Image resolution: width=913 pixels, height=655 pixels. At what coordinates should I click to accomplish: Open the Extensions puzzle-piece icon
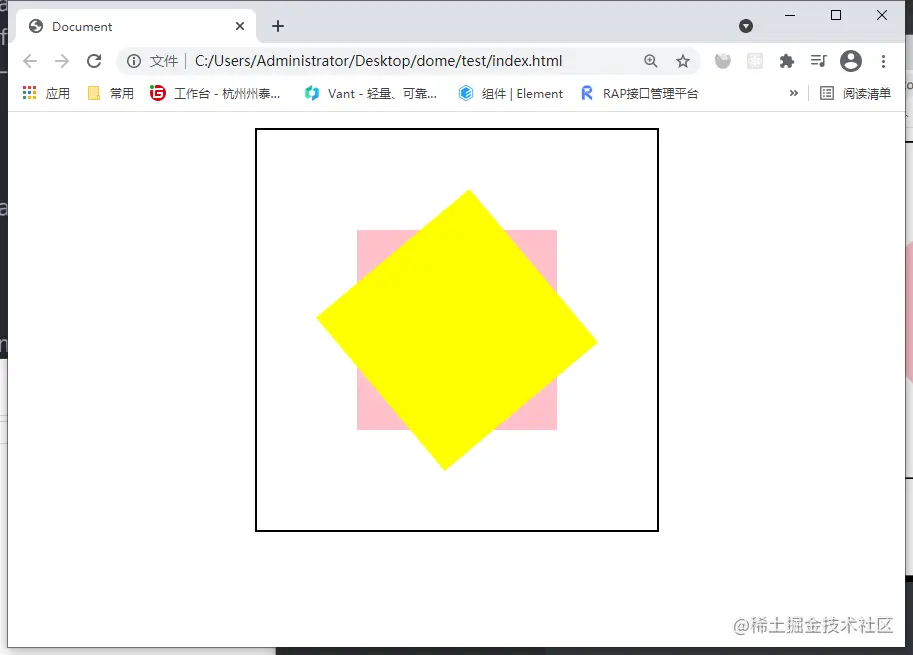point(787,61)
